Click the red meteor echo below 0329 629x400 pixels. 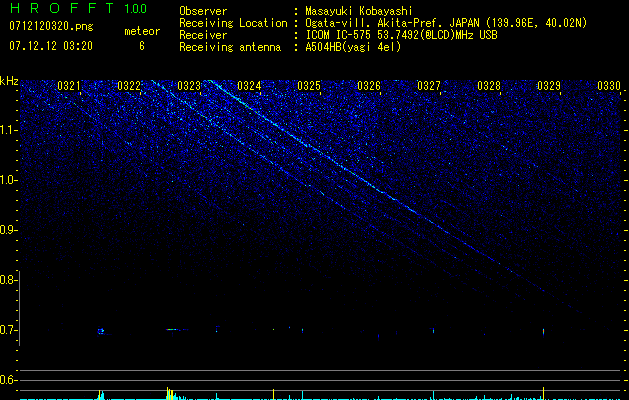[544, 331]
